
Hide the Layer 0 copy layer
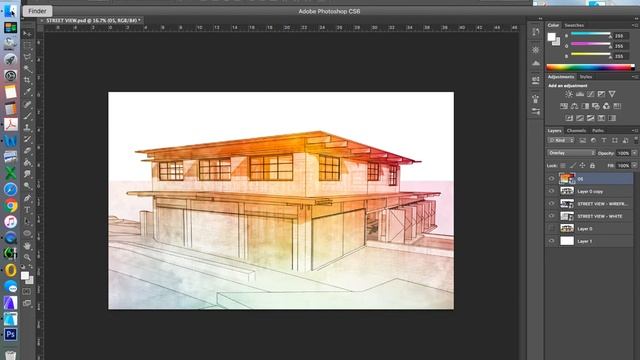[551, 191]
